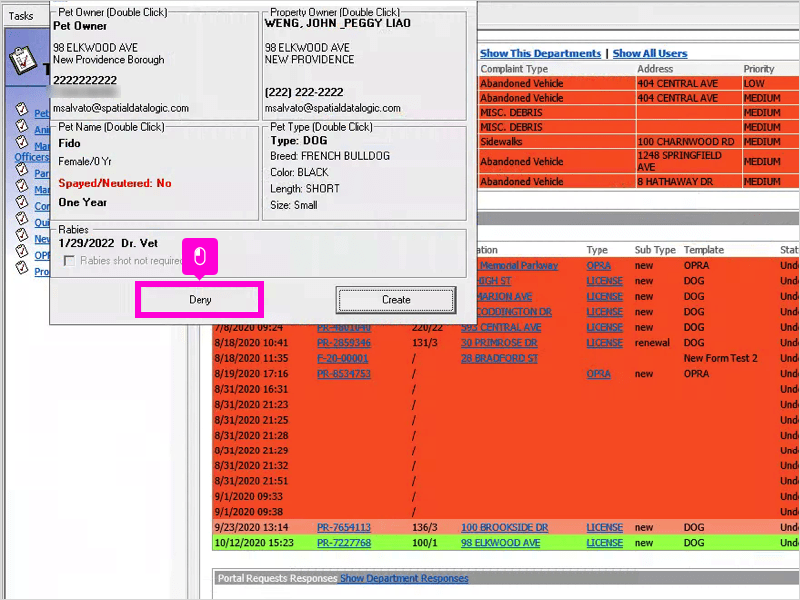The height and width of the screenshot is (600, 800).
Task: Click 'Breed: FRENCH BULLDOG' text
Action: coord(330,156)
